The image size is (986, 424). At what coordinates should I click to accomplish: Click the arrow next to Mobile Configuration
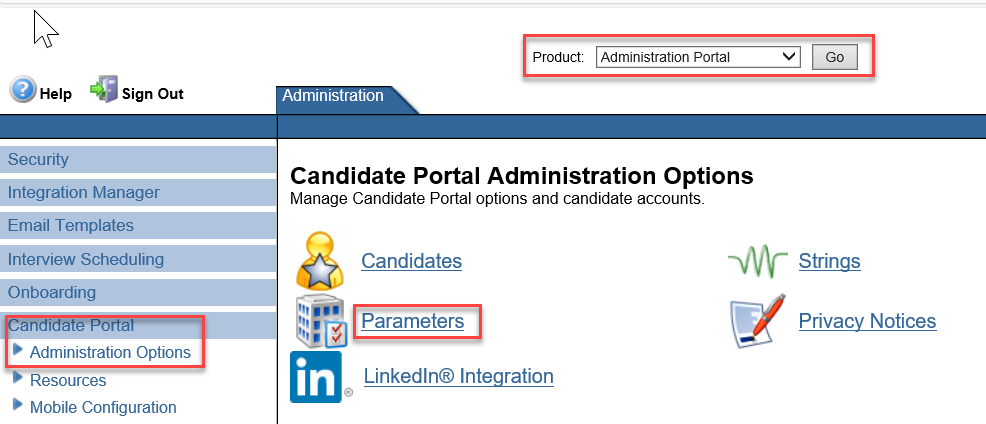[x=18, y=404]
